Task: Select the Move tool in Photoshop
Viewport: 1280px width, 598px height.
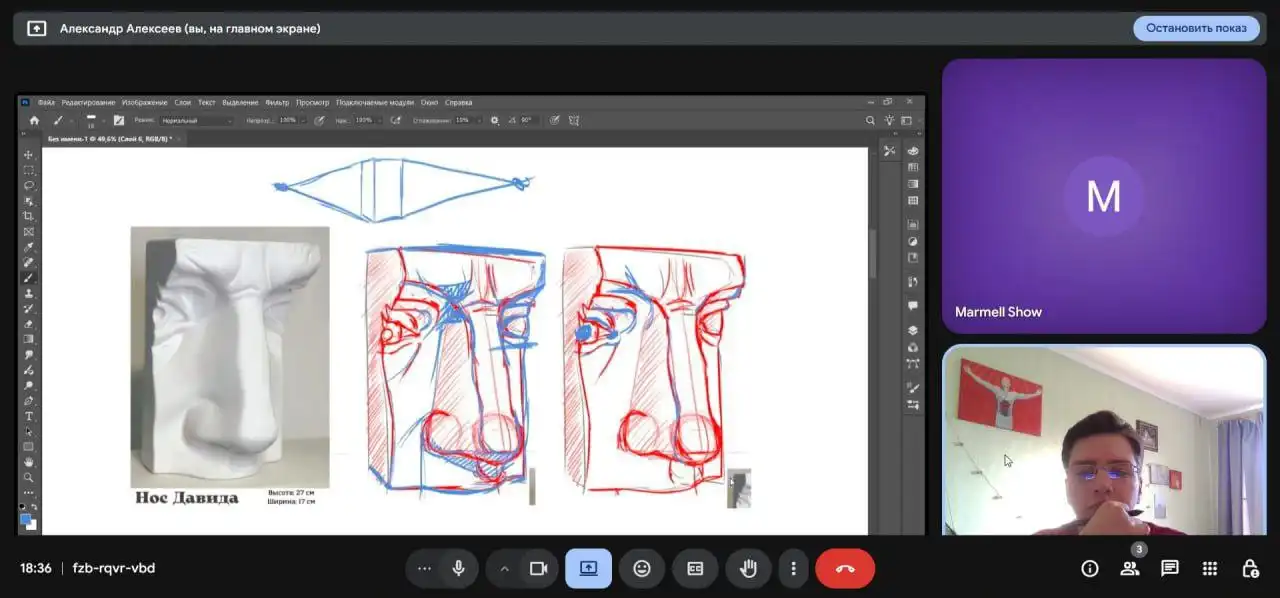Action: (x=28, y=155)
